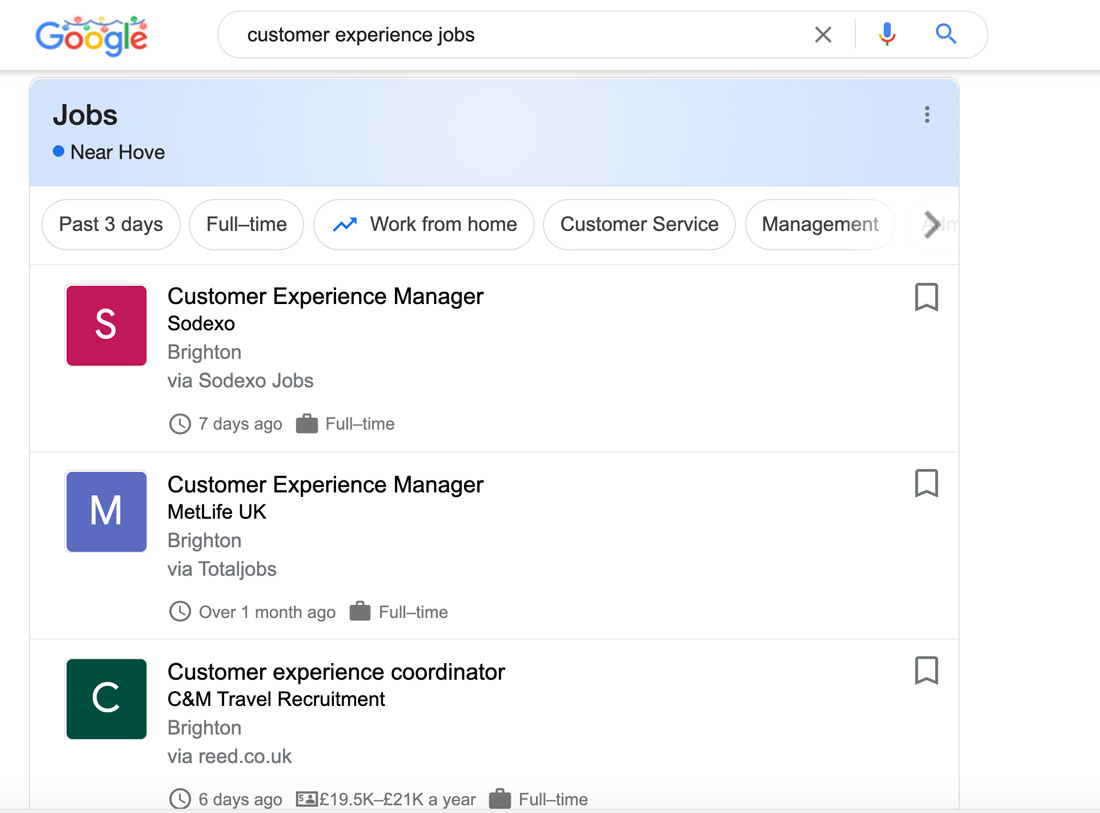This screenshot has width=1100, height=813.
Task: Click the MetLife UK company name
Action: [x=217, y=512]
